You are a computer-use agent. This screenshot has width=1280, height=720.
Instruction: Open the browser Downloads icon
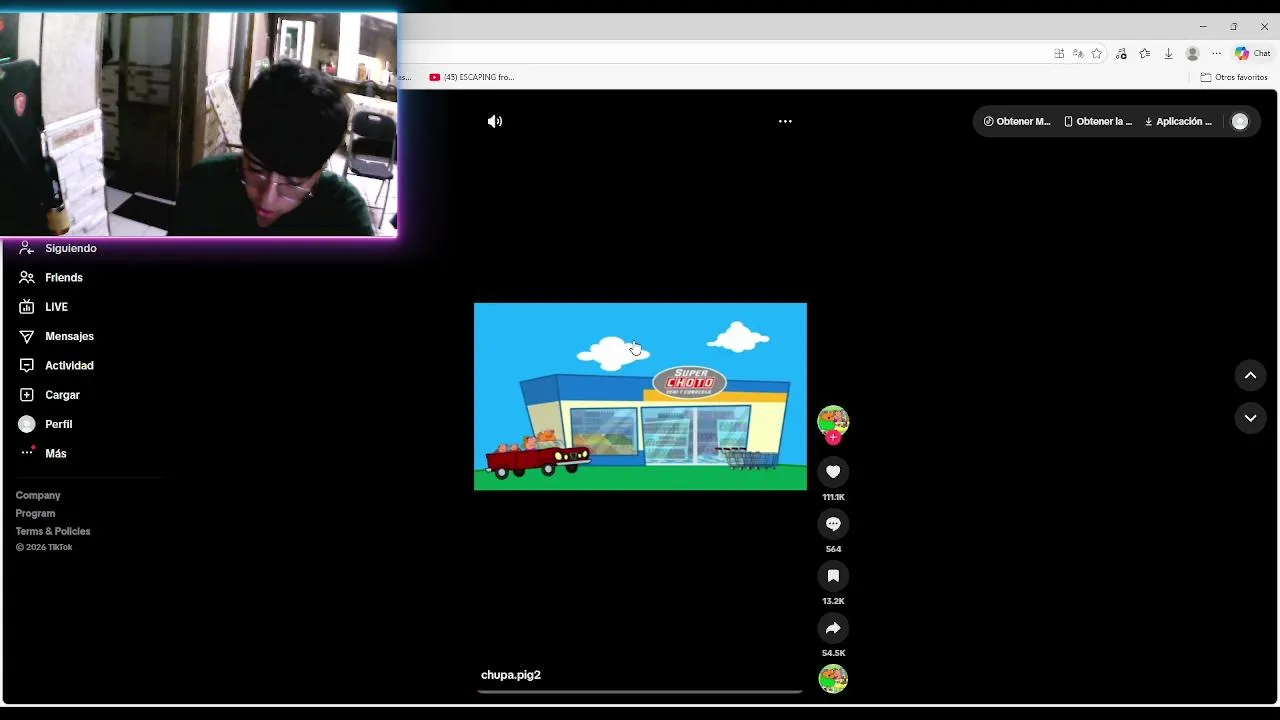tap(1168, 54)
